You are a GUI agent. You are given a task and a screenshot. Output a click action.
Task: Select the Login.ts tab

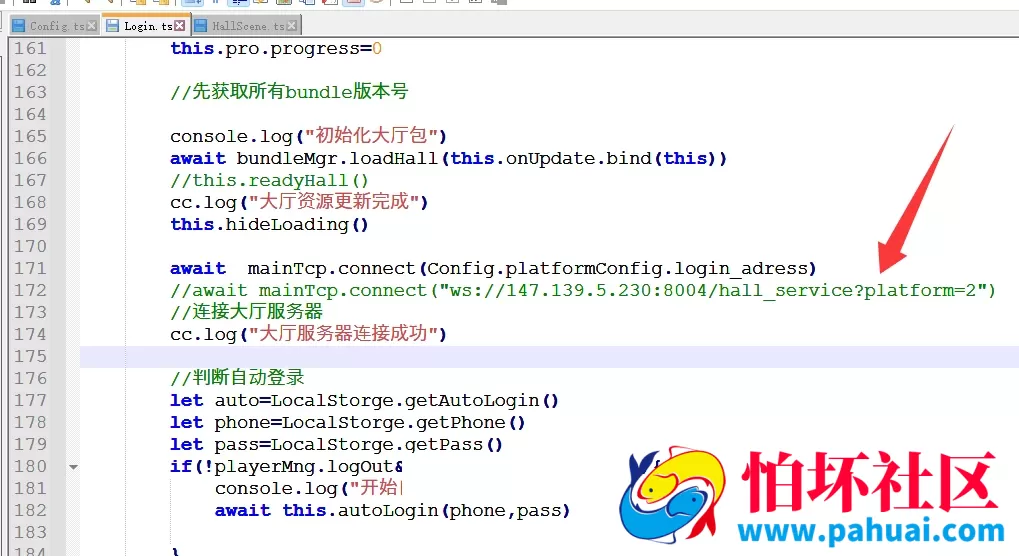coord(147,26)
